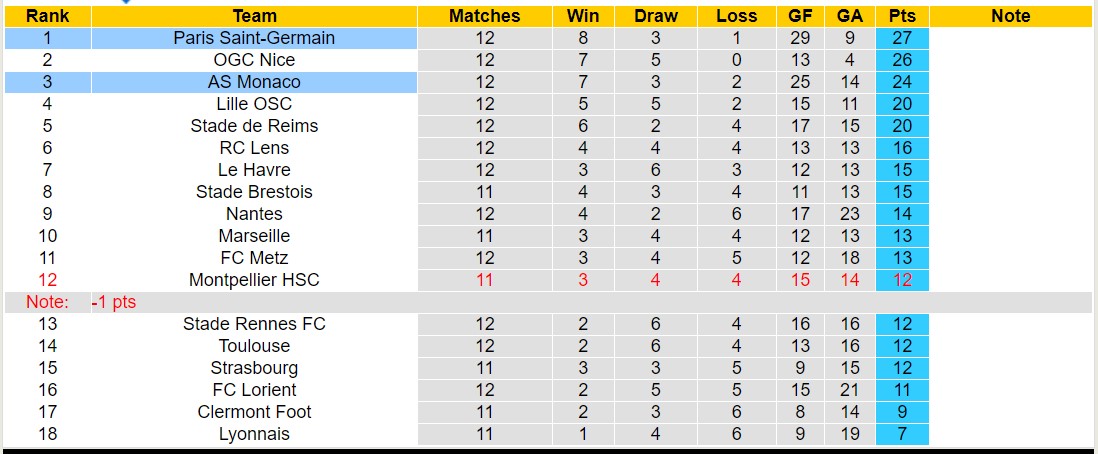The height and width of the screenshot is (454, 1098).
Task: Click the GF column header
Action: pos(800,16)
